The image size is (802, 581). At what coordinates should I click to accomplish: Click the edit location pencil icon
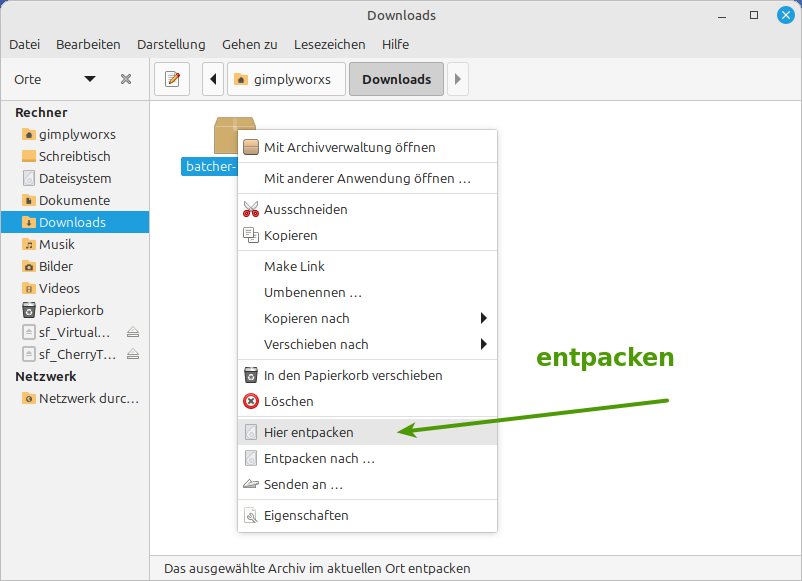[172, 79]
